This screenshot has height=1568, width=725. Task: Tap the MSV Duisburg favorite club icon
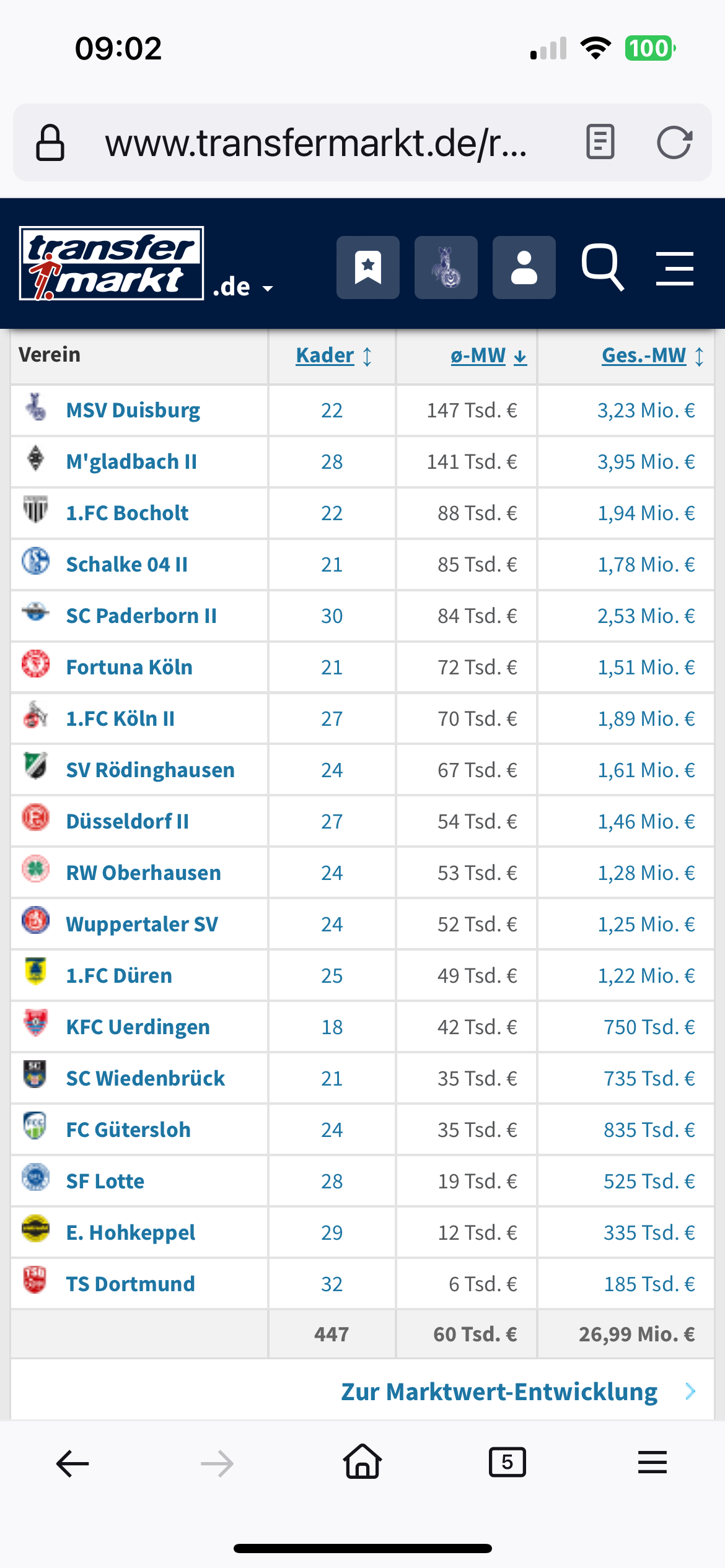coord(446,268)
